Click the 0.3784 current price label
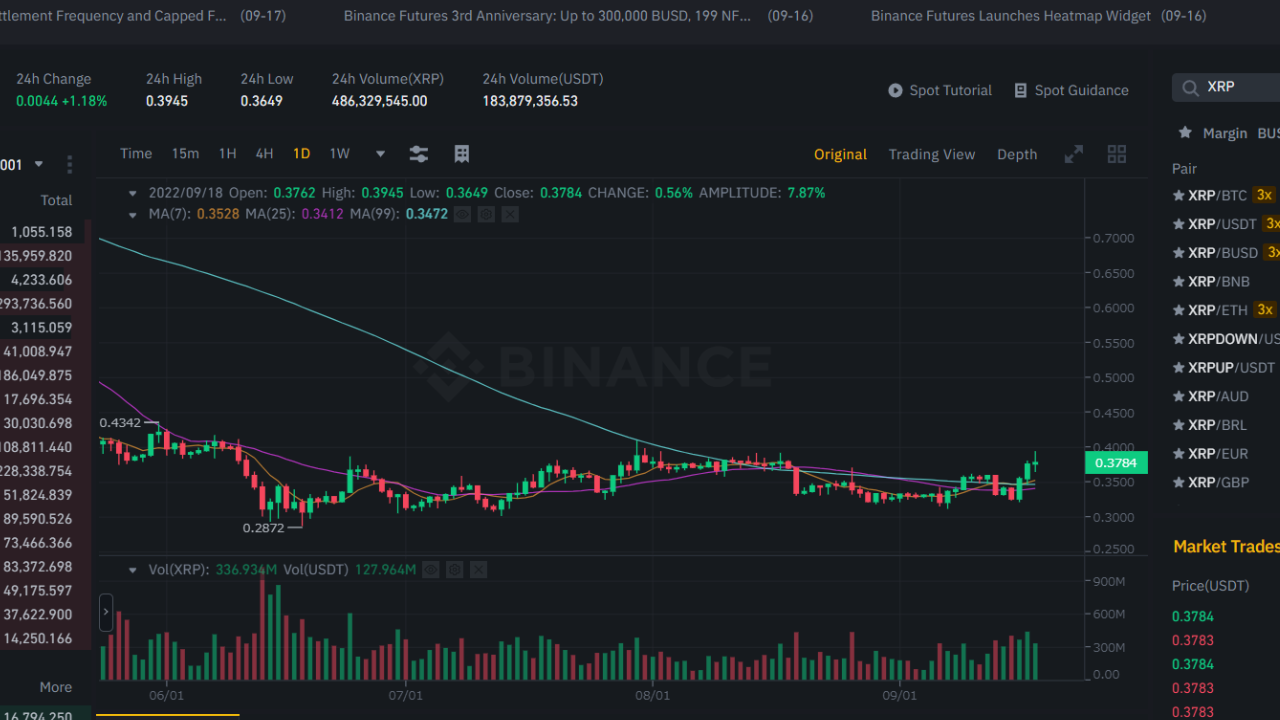 tap(1116, 463)
